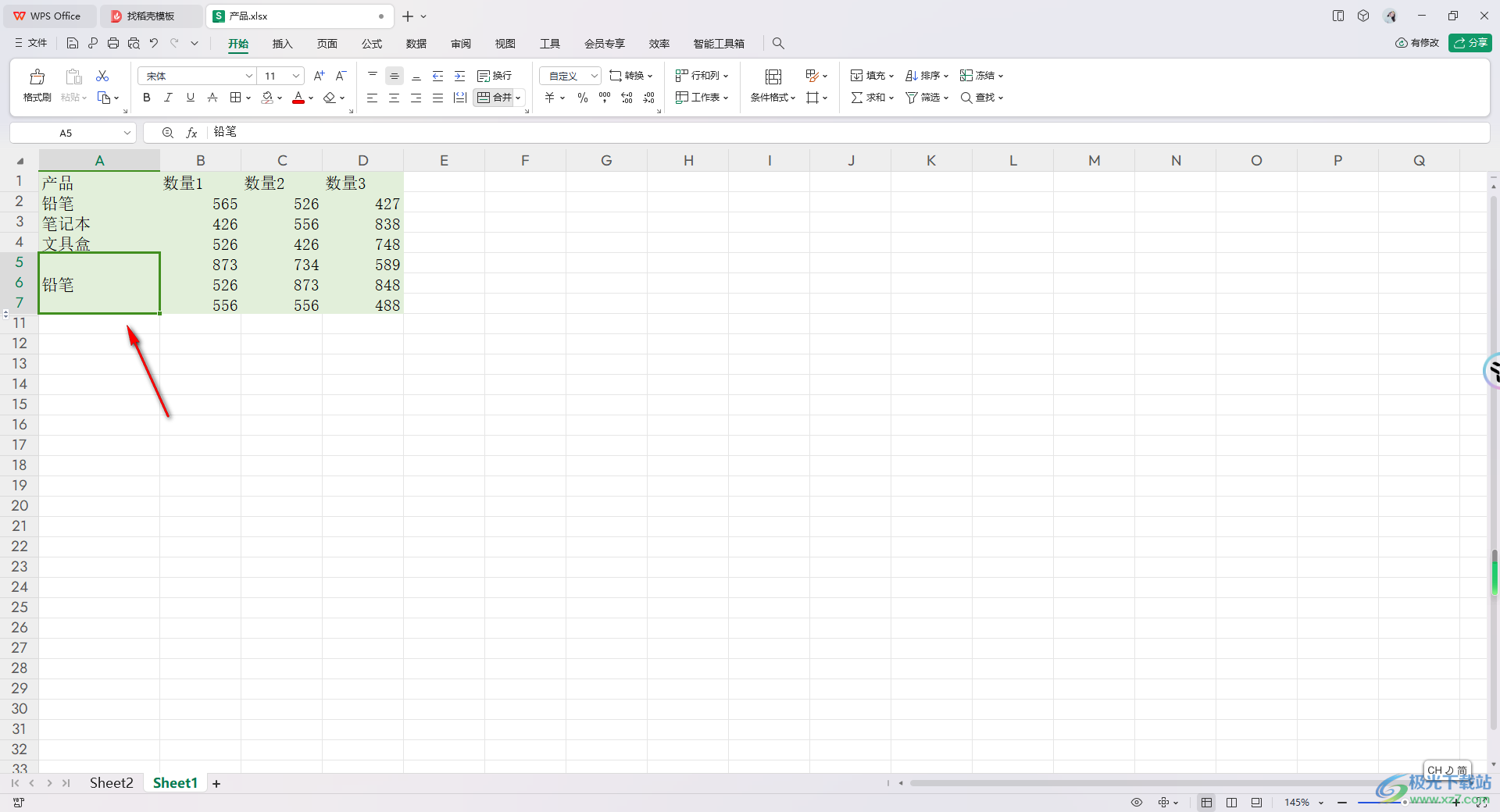This screenshot has width=1500, height=812.
Task: Click the insert function fx icon
Action: [191, 133]
